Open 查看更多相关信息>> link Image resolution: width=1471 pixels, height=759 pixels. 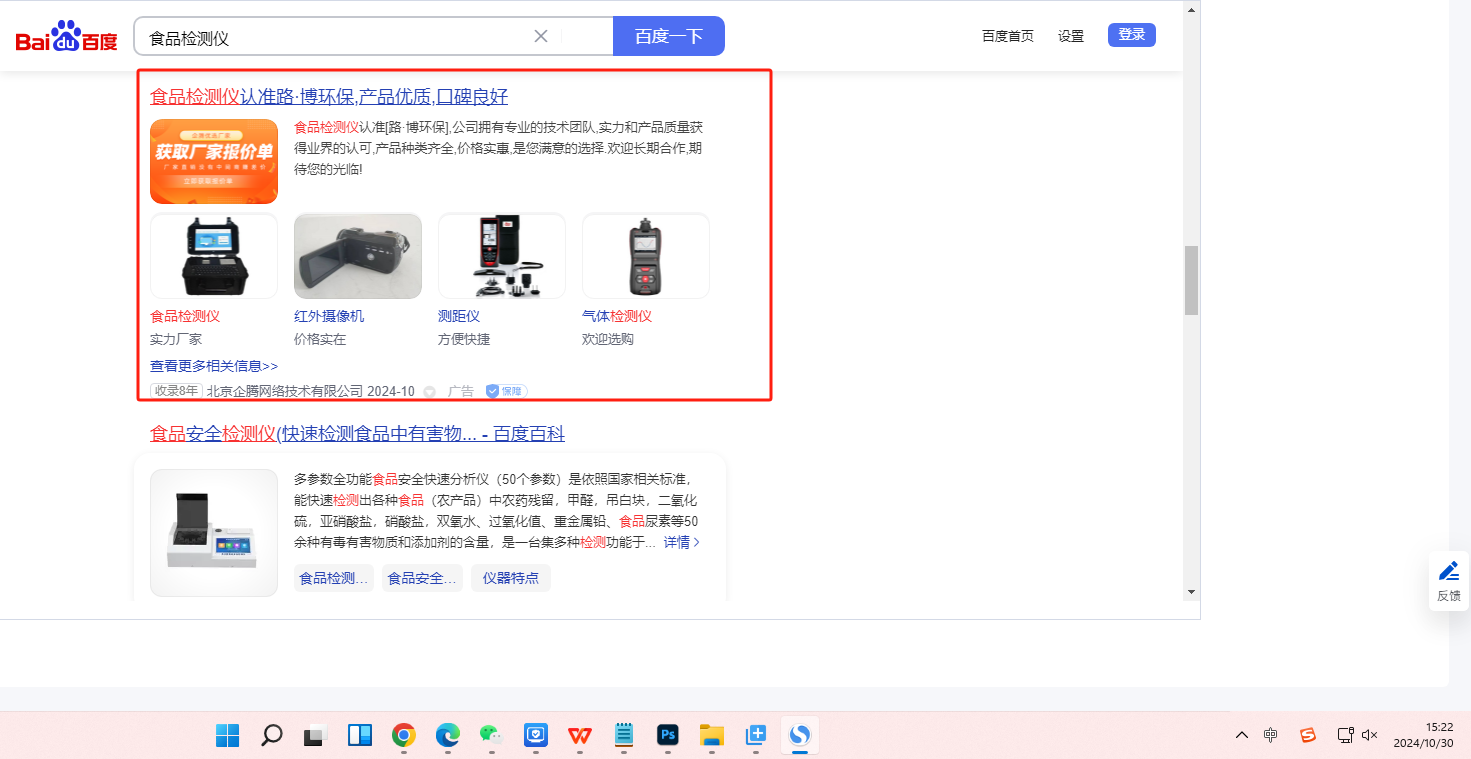214,366
